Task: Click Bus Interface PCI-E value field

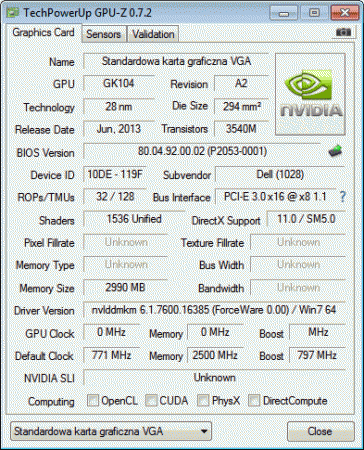Action: pos(275,197)
